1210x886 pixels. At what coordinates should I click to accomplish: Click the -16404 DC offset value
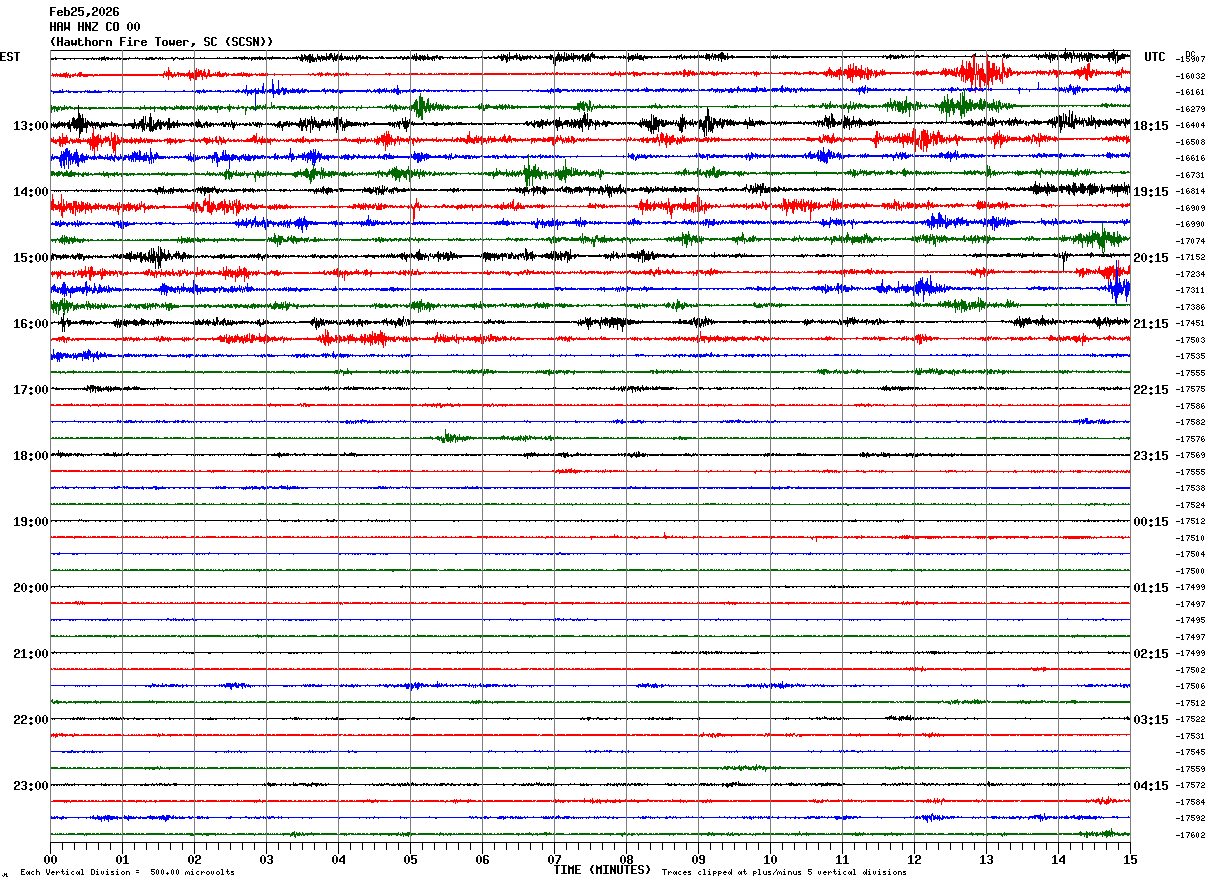pos(1191,125)
